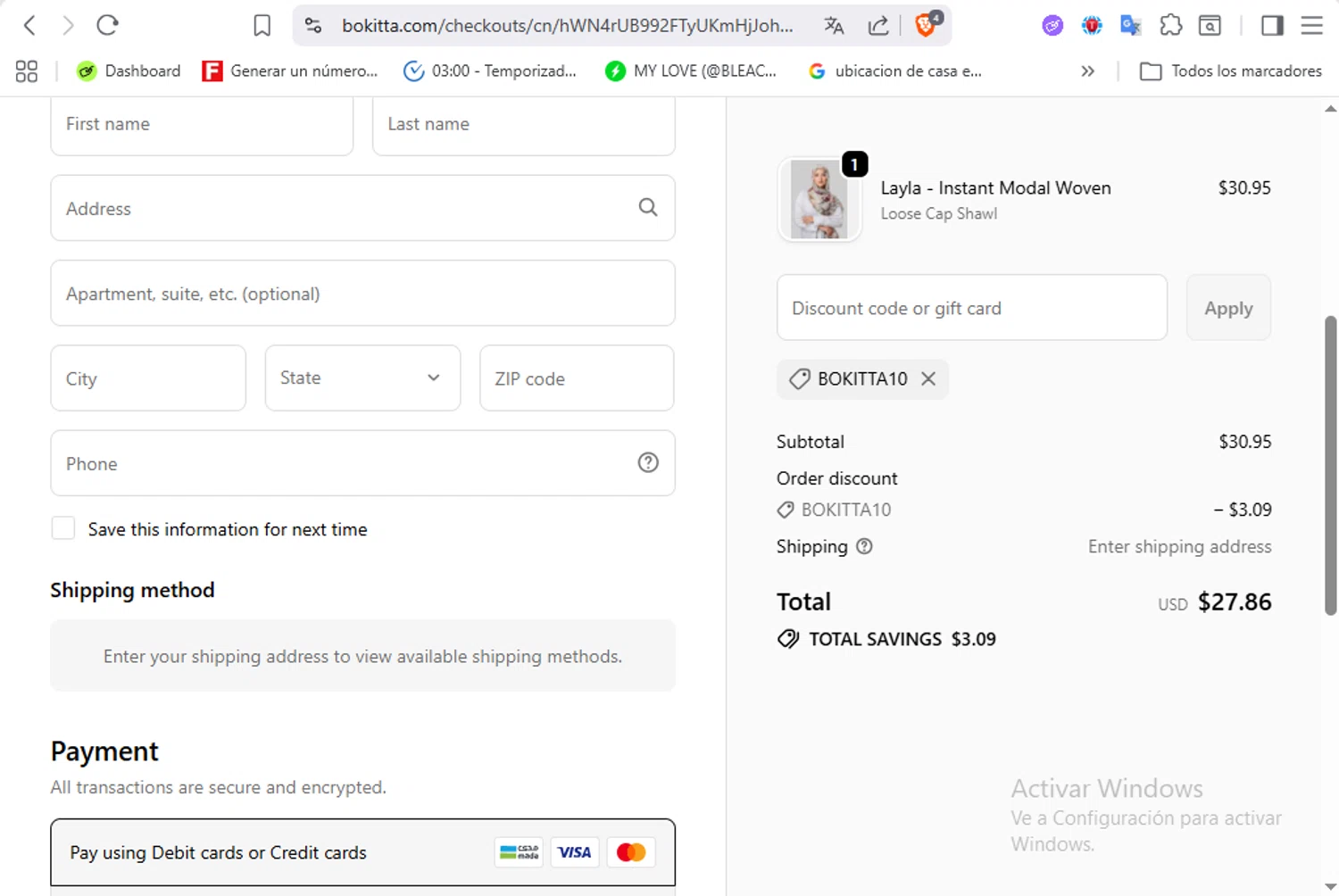1339x896 pixels.
Task: Open the Google Translate extension icon
Action: point(1131,26)
